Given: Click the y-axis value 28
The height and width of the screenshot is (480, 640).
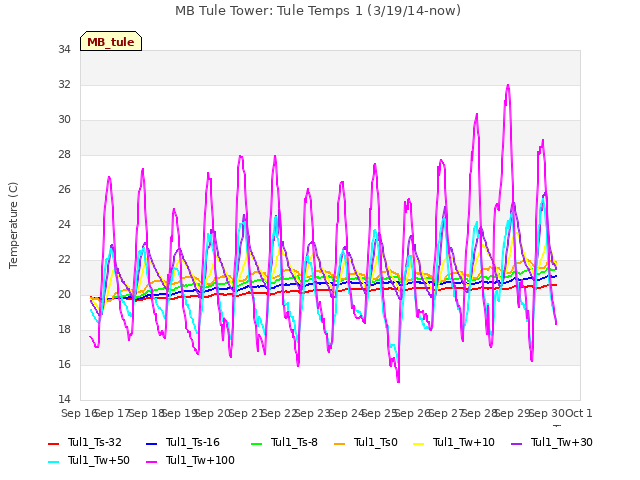Looking at the screenshot, I should 64,155.
